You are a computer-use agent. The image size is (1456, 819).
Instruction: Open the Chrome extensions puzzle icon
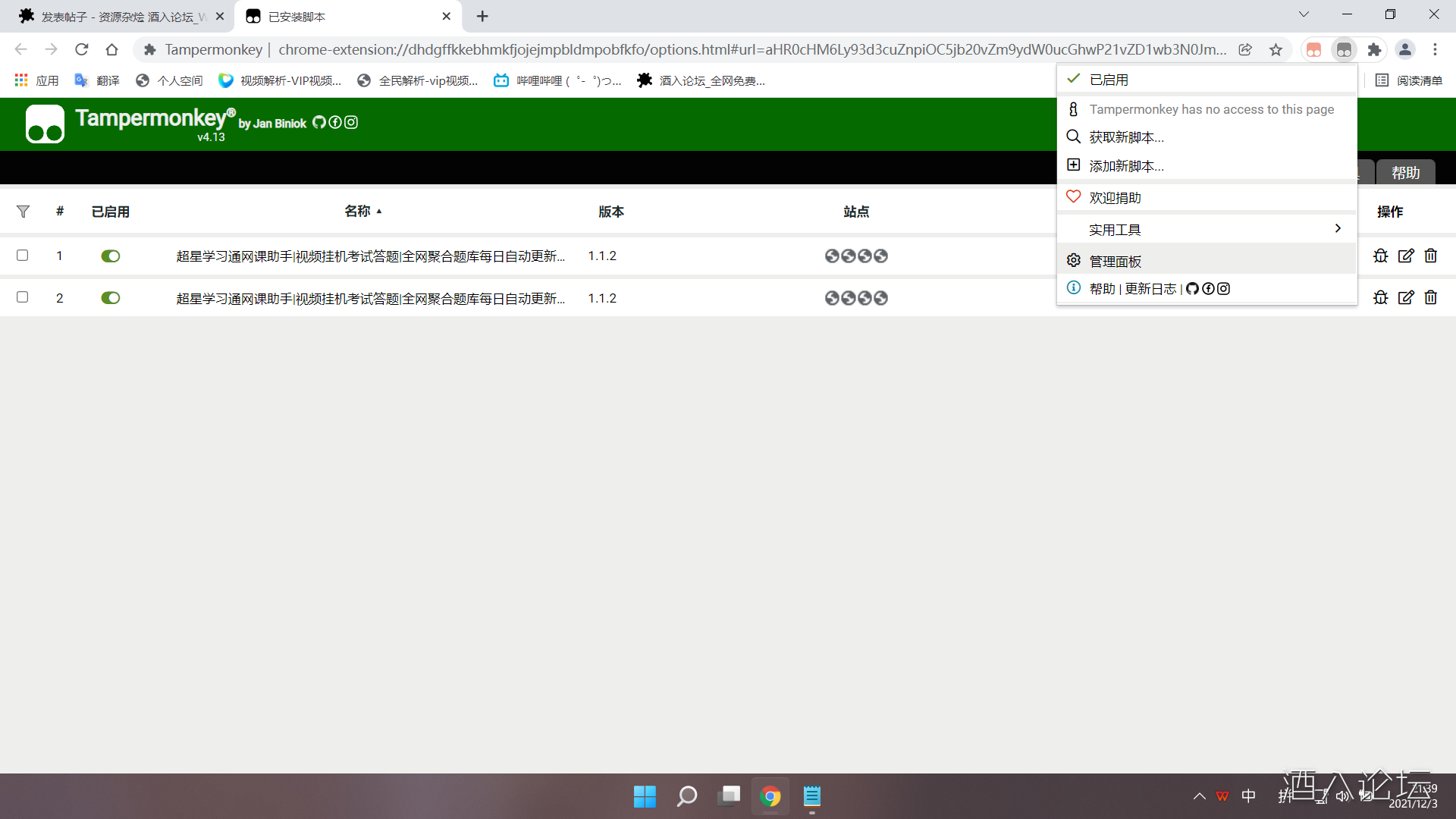tap(1374, 49)
